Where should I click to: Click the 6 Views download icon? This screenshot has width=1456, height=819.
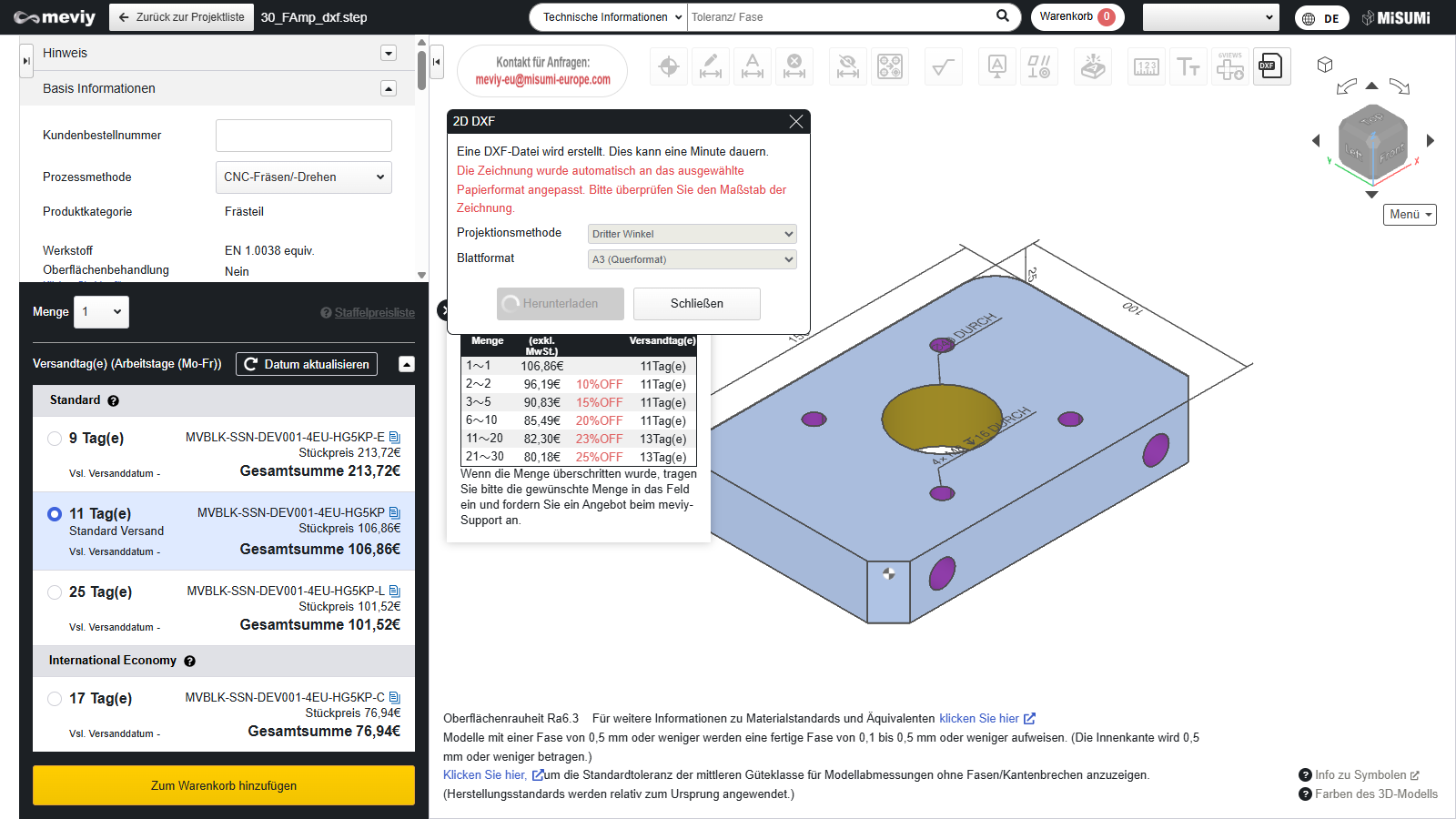[1230, 66]
